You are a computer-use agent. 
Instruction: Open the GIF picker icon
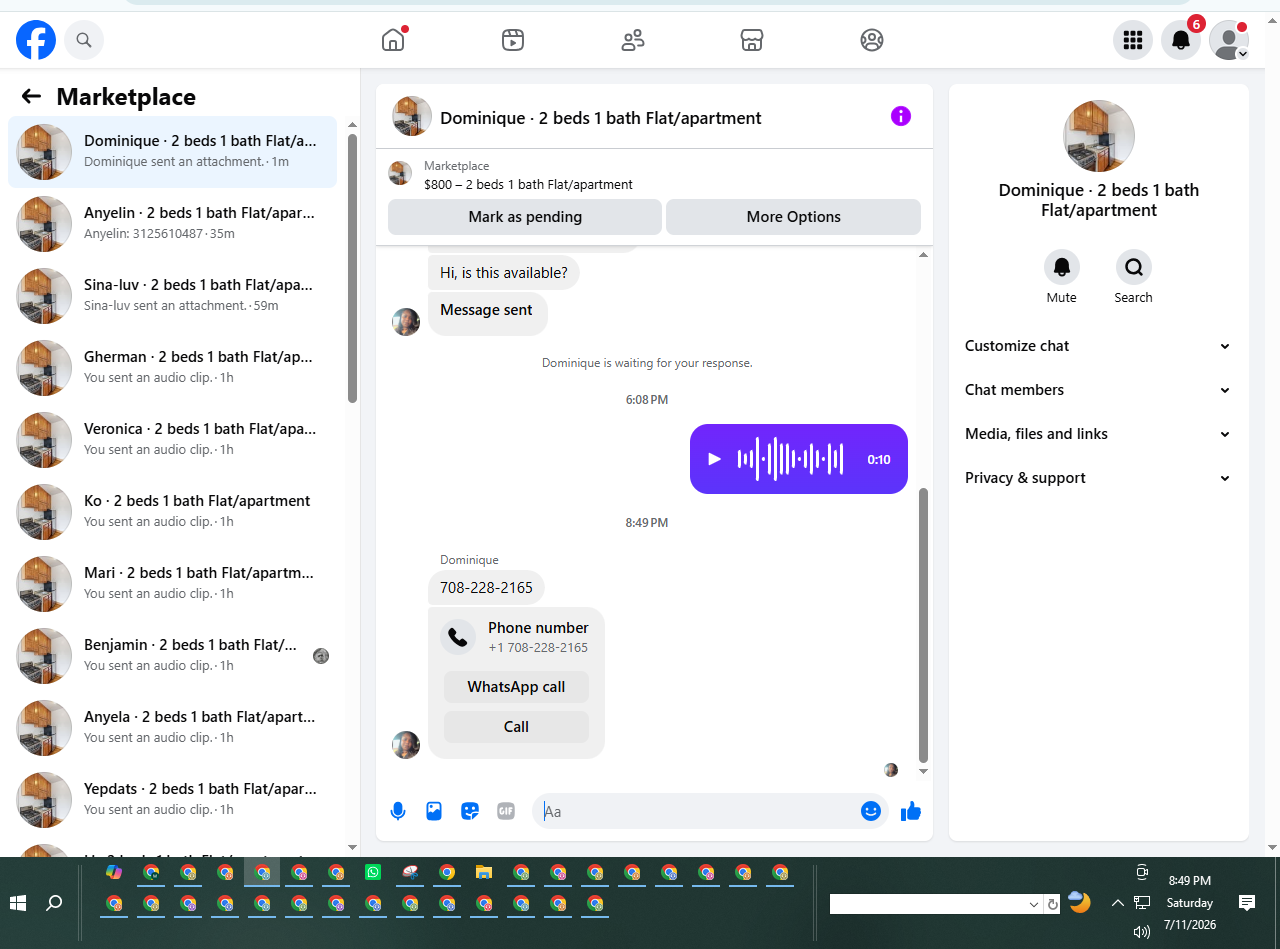[506, 811]
